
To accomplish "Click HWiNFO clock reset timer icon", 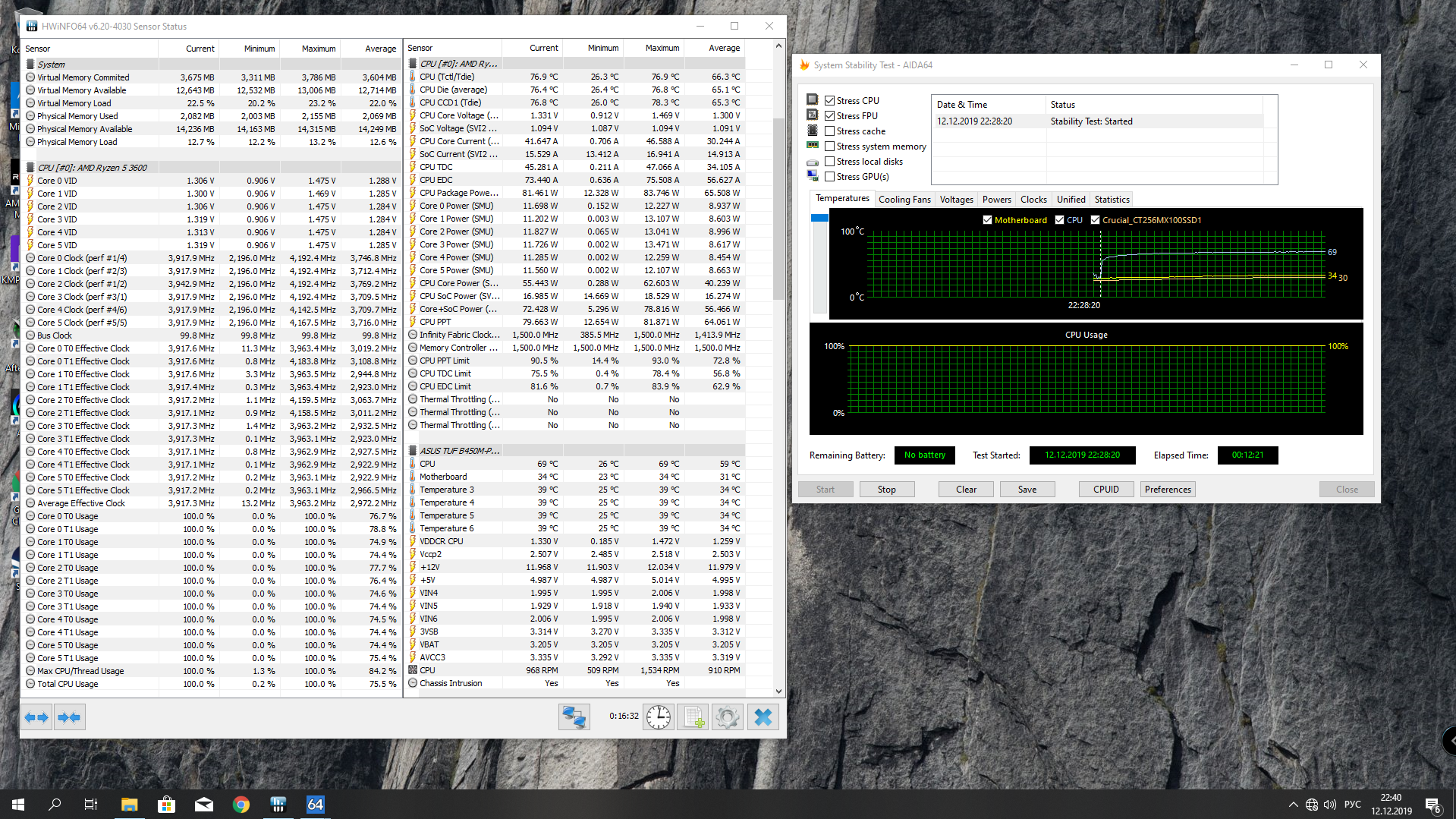I will click(659, 717).
